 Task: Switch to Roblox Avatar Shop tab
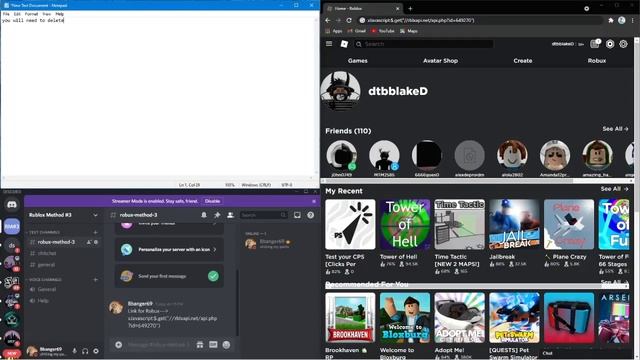(x=440, y=60)
